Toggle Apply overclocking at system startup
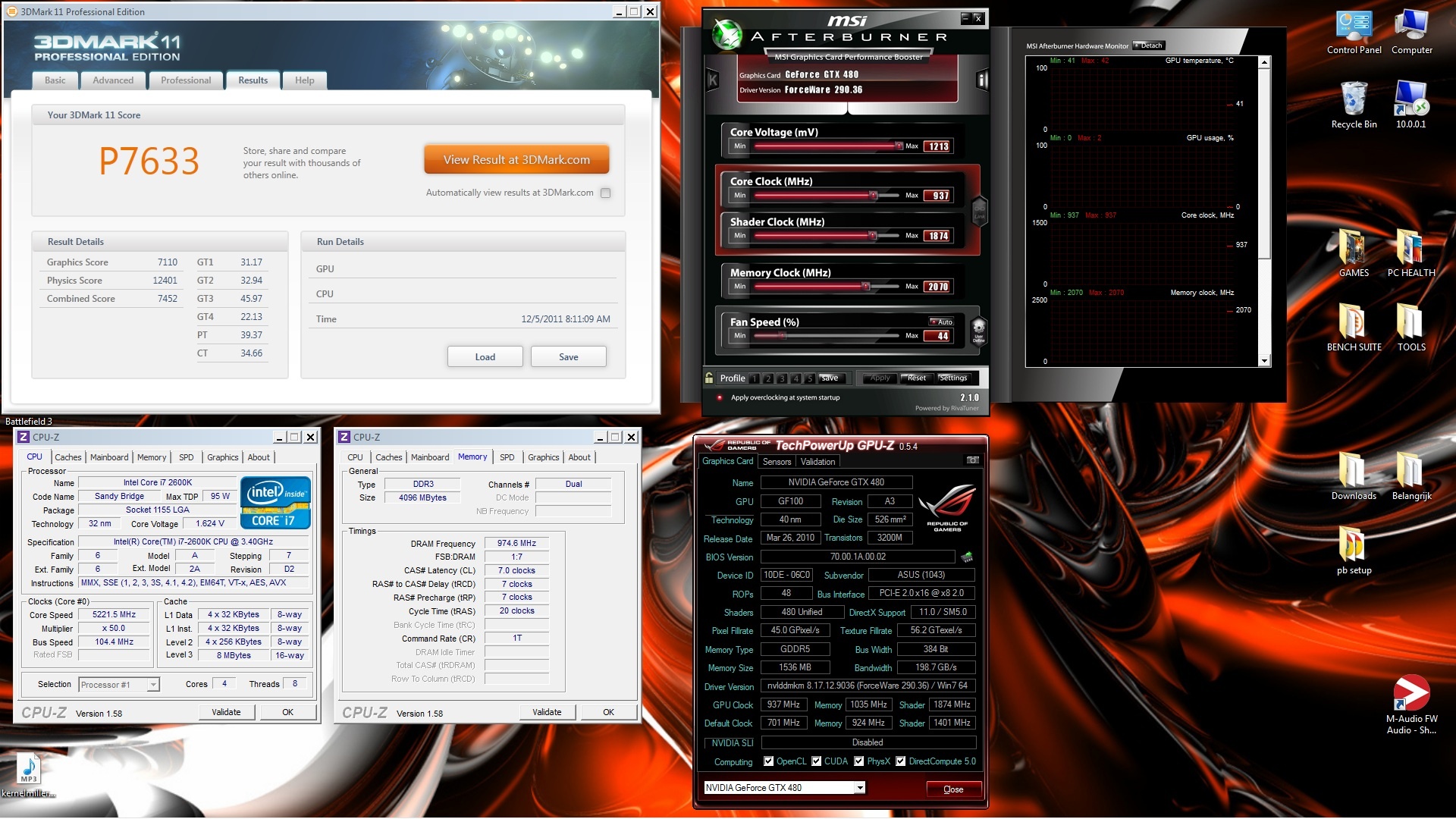Screen dimensions: 1456x819 719,397
